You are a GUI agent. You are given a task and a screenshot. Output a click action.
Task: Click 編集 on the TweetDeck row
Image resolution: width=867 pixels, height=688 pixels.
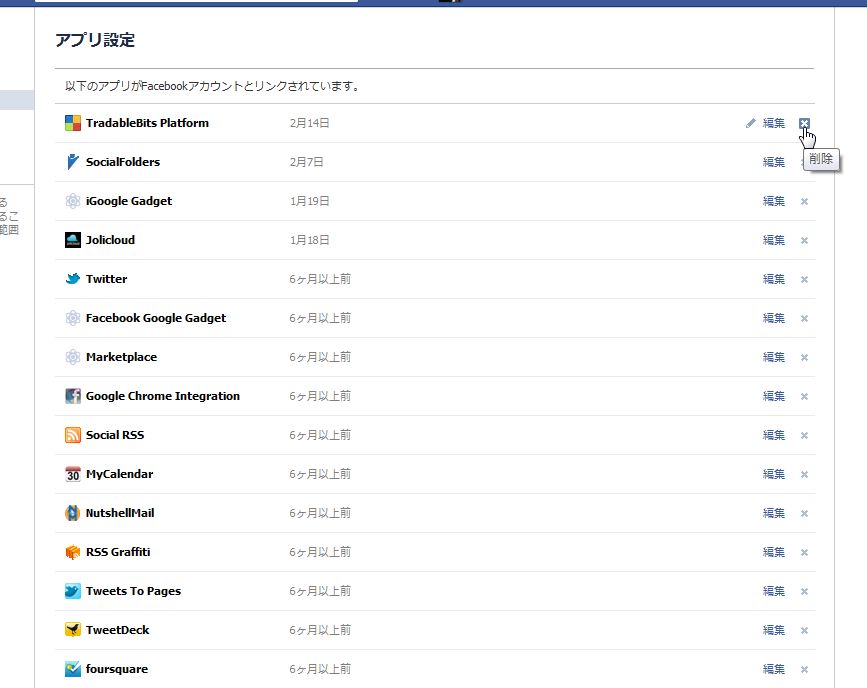774,630
